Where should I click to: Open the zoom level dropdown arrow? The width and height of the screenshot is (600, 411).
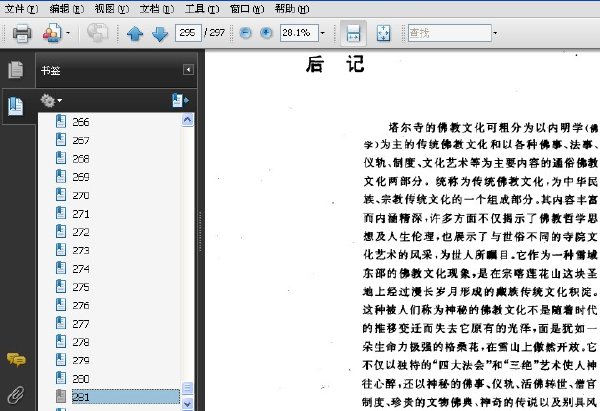[x=323, y=33]
